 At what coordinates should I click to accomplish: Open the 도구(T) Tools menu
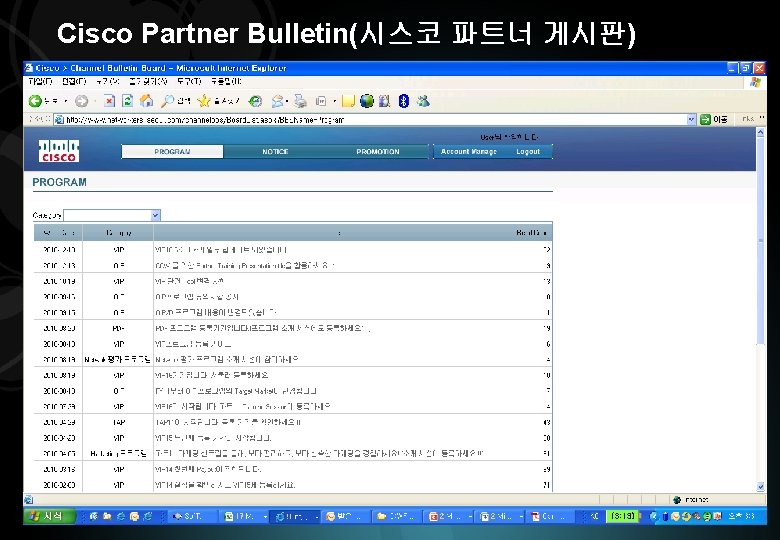(189, 81)
